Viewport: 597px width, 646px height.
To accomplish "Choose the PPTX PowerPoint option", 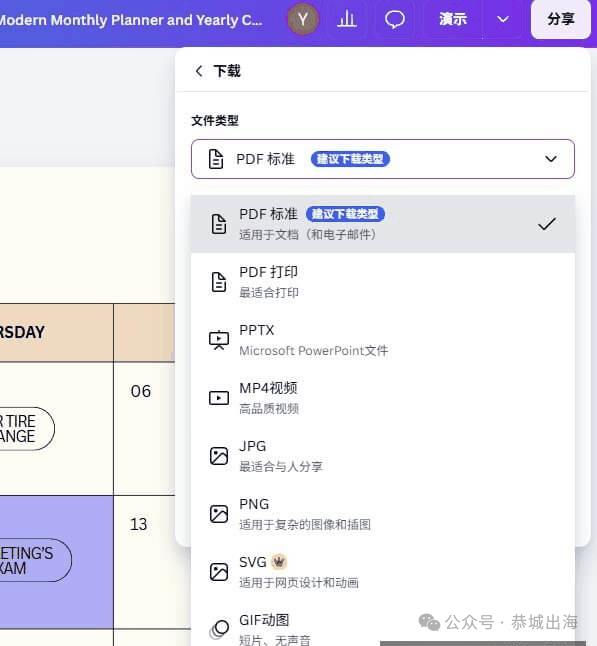I will (383, 340).
